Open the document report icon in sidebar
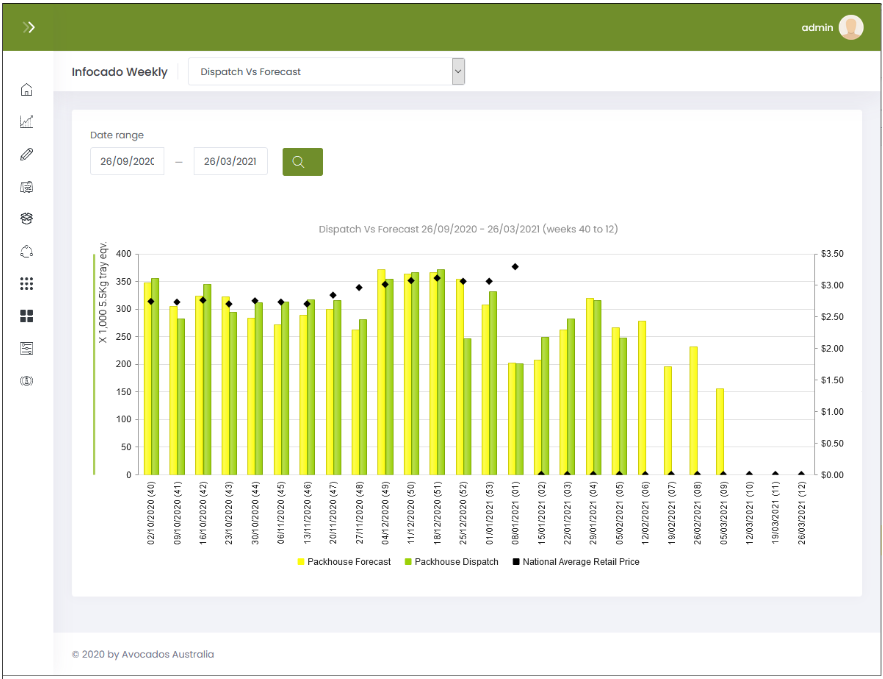 point(27,348)
